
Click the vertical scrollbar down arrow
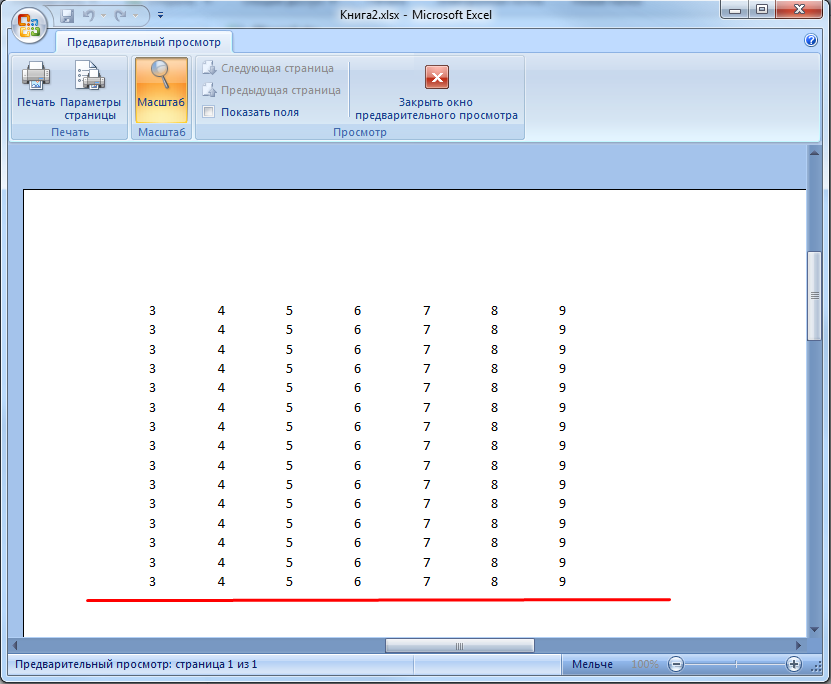(x=814, y=630)
